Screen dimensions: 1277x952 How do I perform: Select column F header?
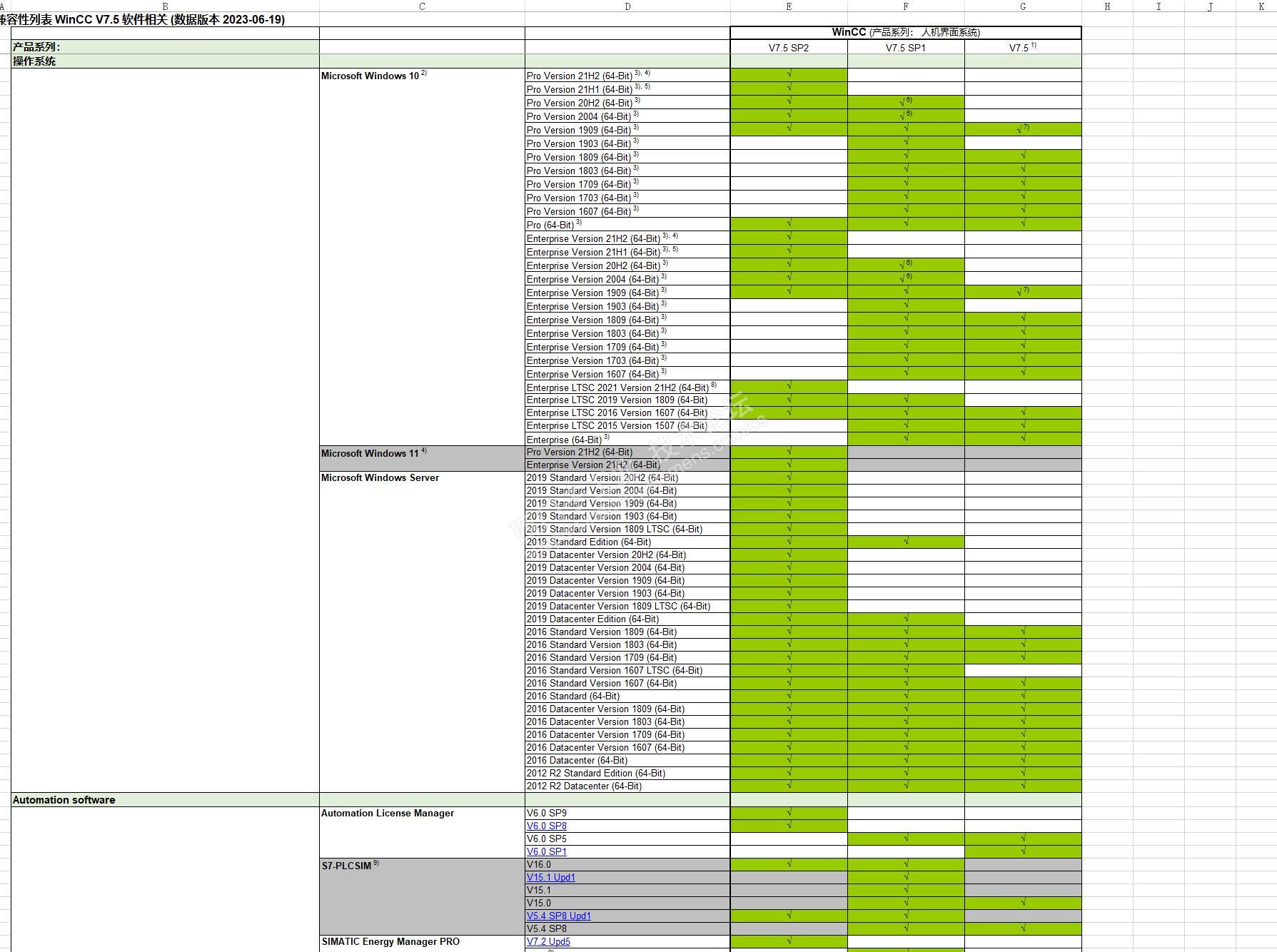pos(906,6)
